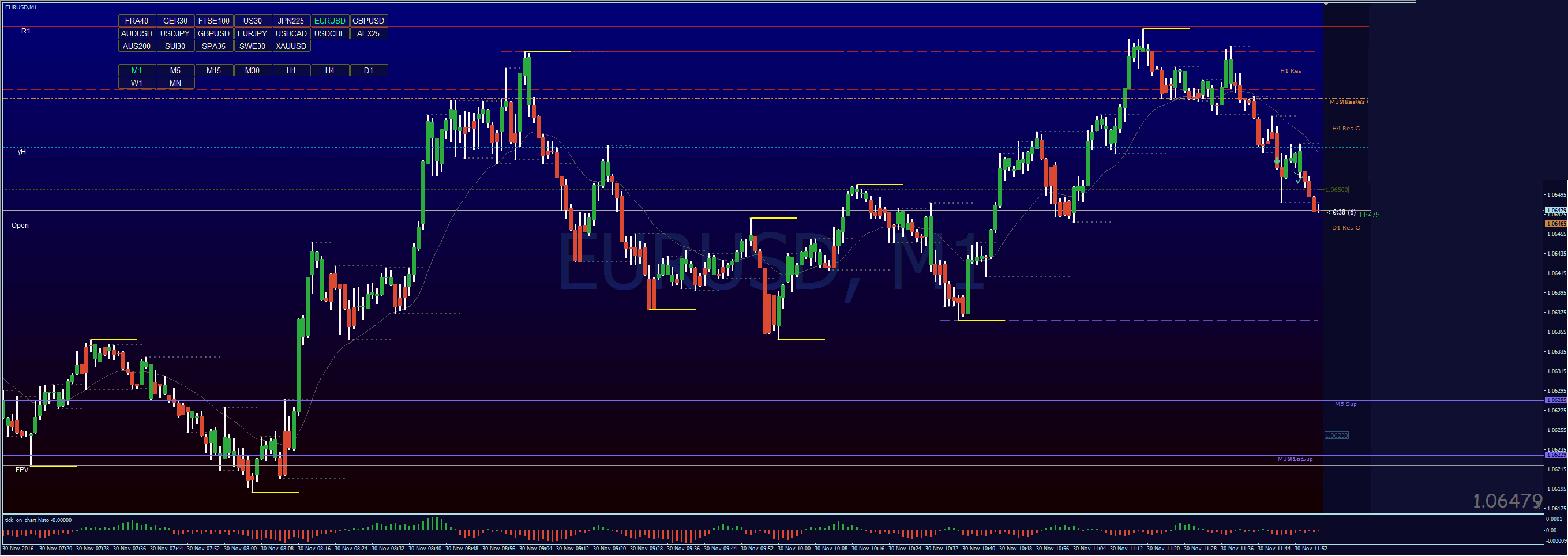Select the highlighted EURUSD symbol button
The height and width of the screenshot is (556, 1568).
329,21
